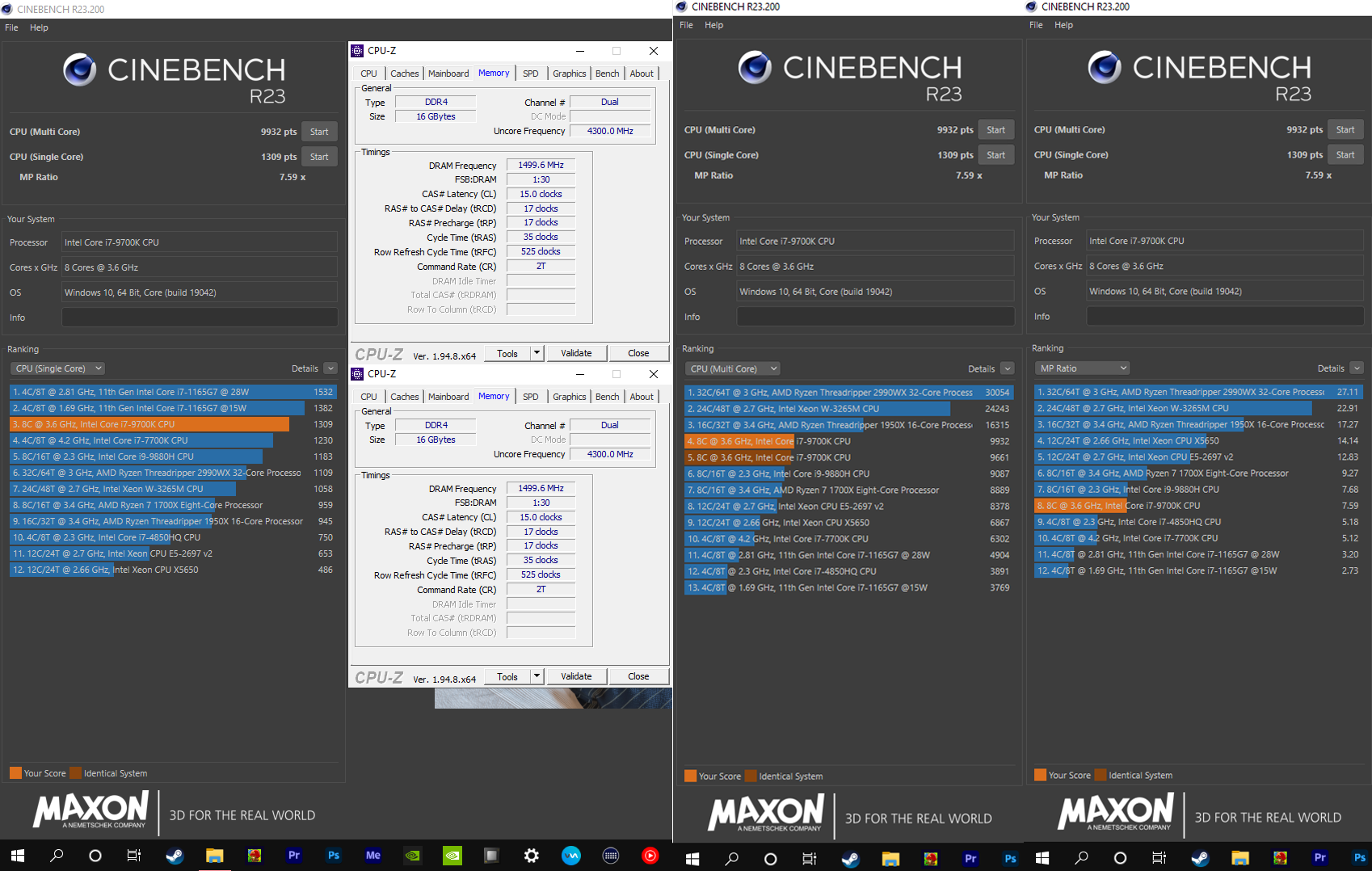Viewport: 1372px width, 871px height.
Task: Switch to the Mainboard tab in the lower CPU-Z window
Action: (x=448, y=397)
